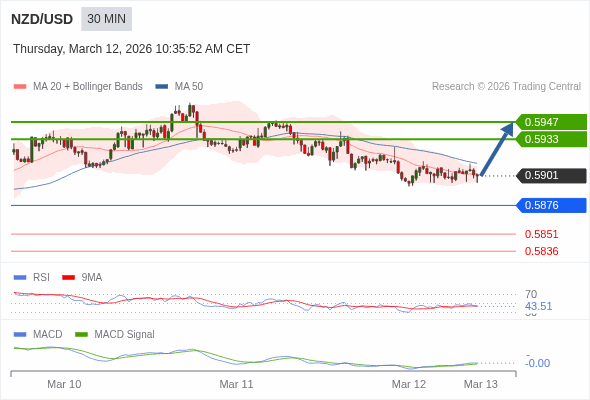
Task: Click the RSI 70 level label
Action: click(531, 294)
